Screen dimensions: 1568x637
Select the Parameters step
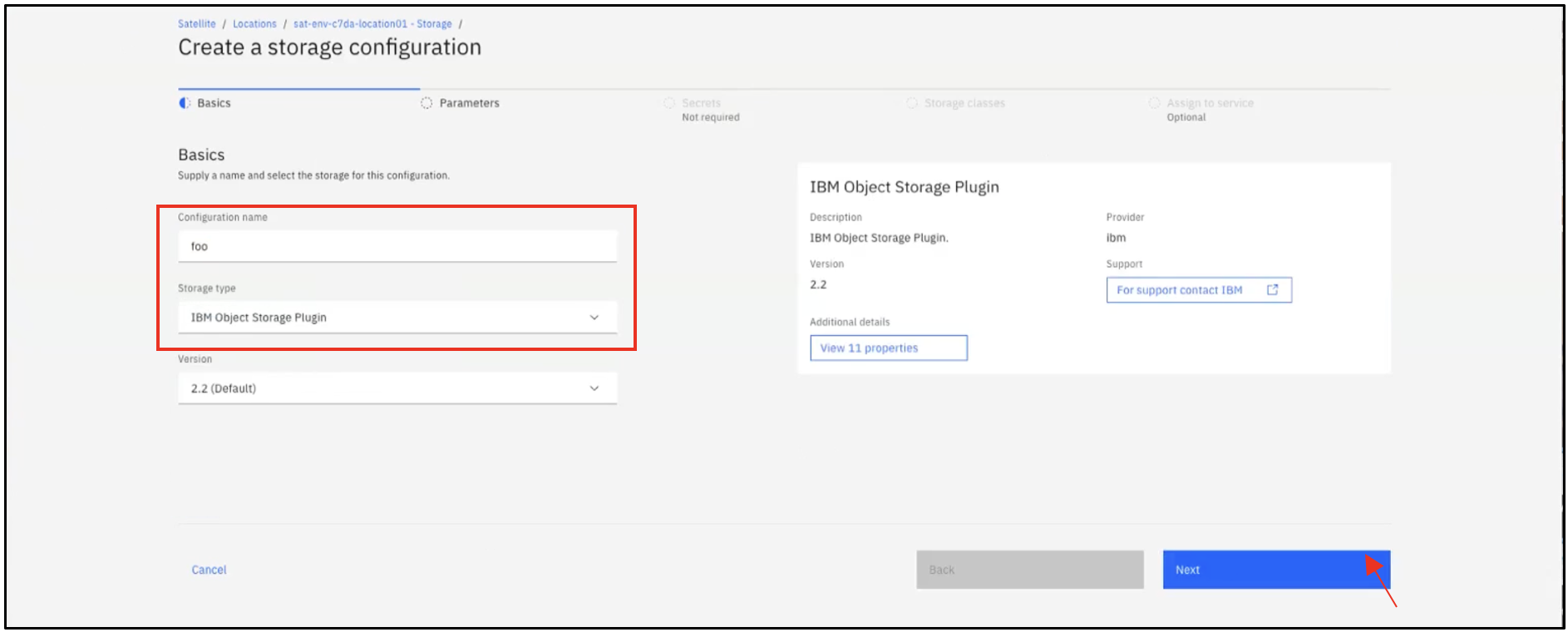(469, 103)
